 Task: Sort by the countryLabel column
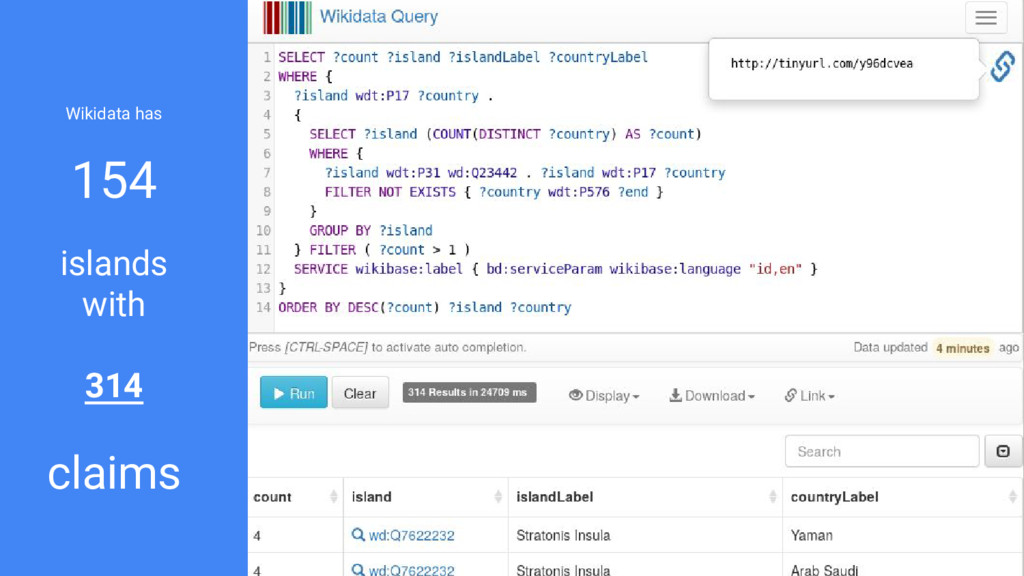coord(903,497)
